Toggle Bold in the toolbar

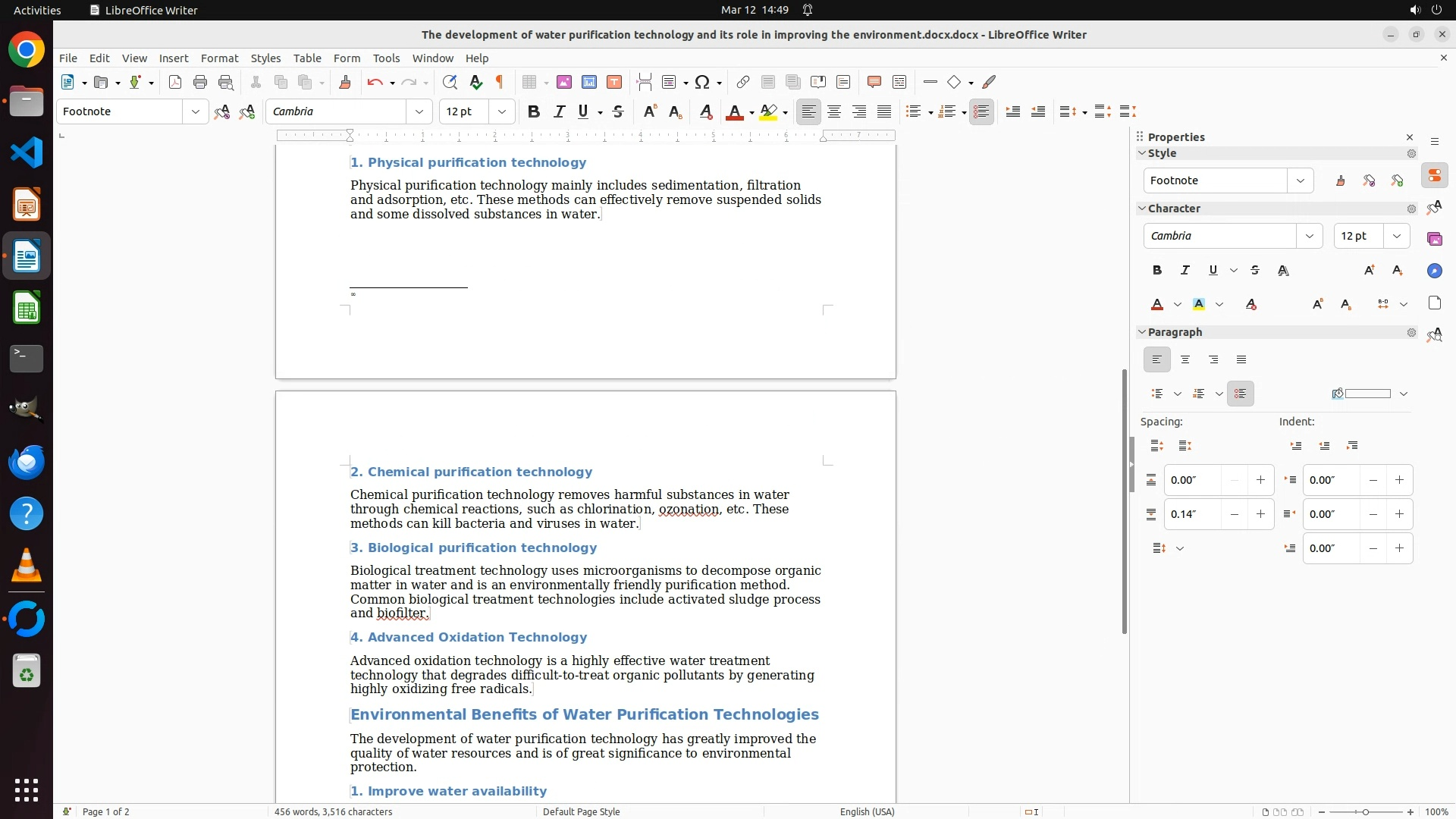534,112
